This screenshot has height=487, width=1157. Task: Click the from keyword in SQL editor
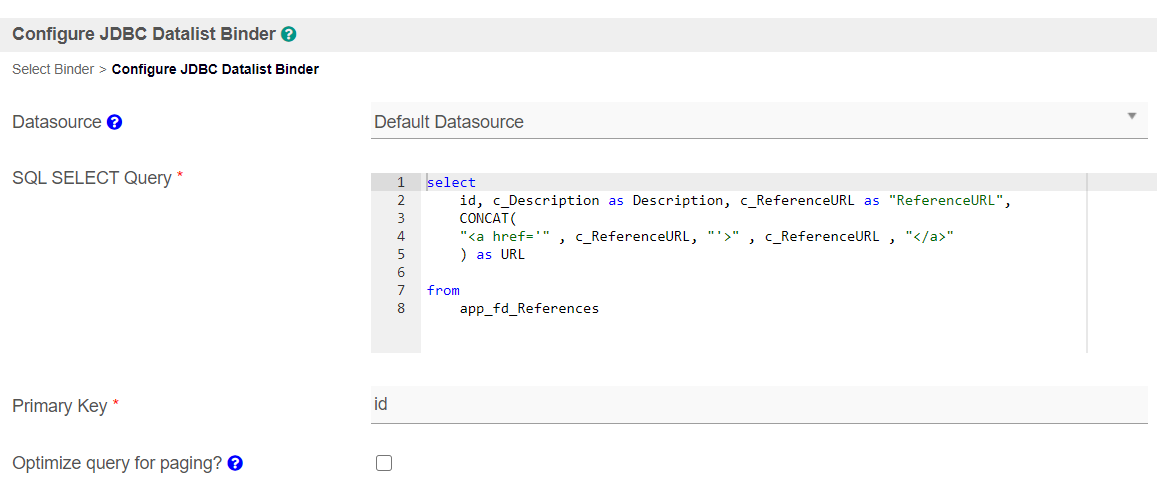coord(443,291)
